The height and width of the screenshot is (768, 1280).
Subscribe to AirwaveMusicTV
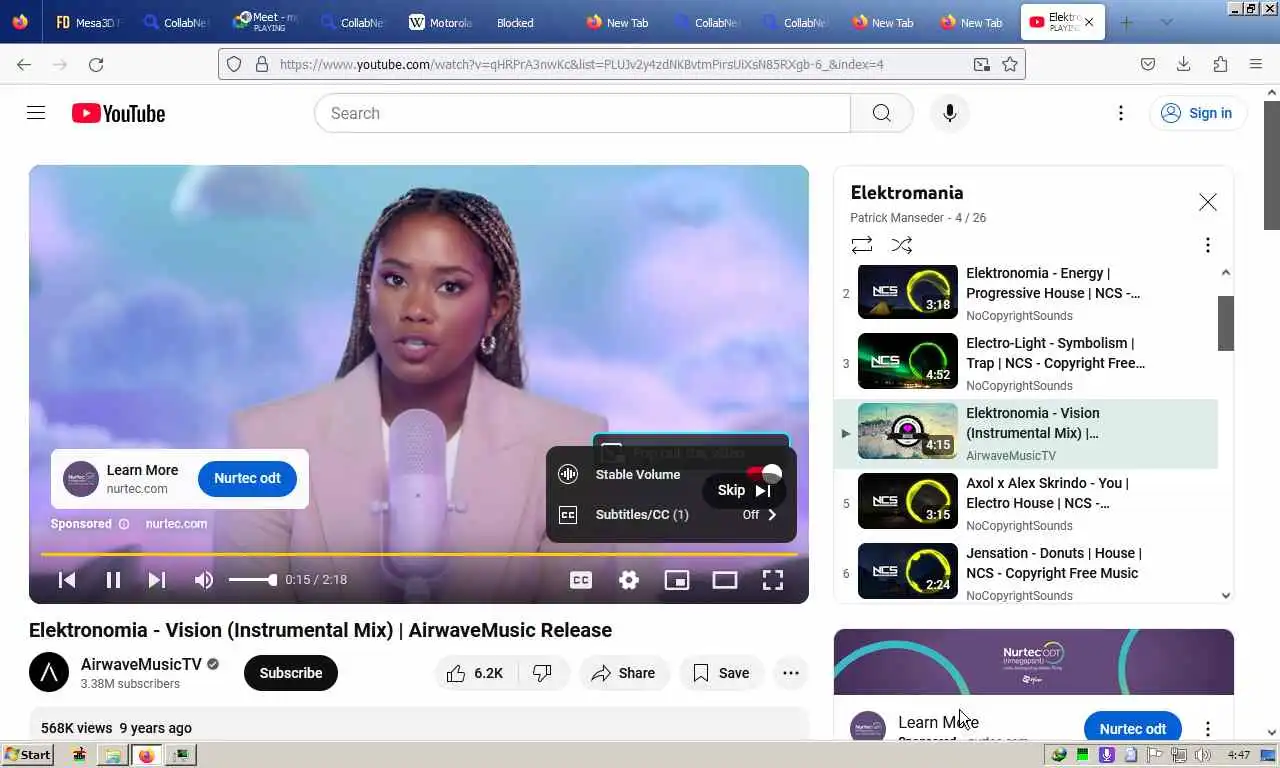[291, 673]
